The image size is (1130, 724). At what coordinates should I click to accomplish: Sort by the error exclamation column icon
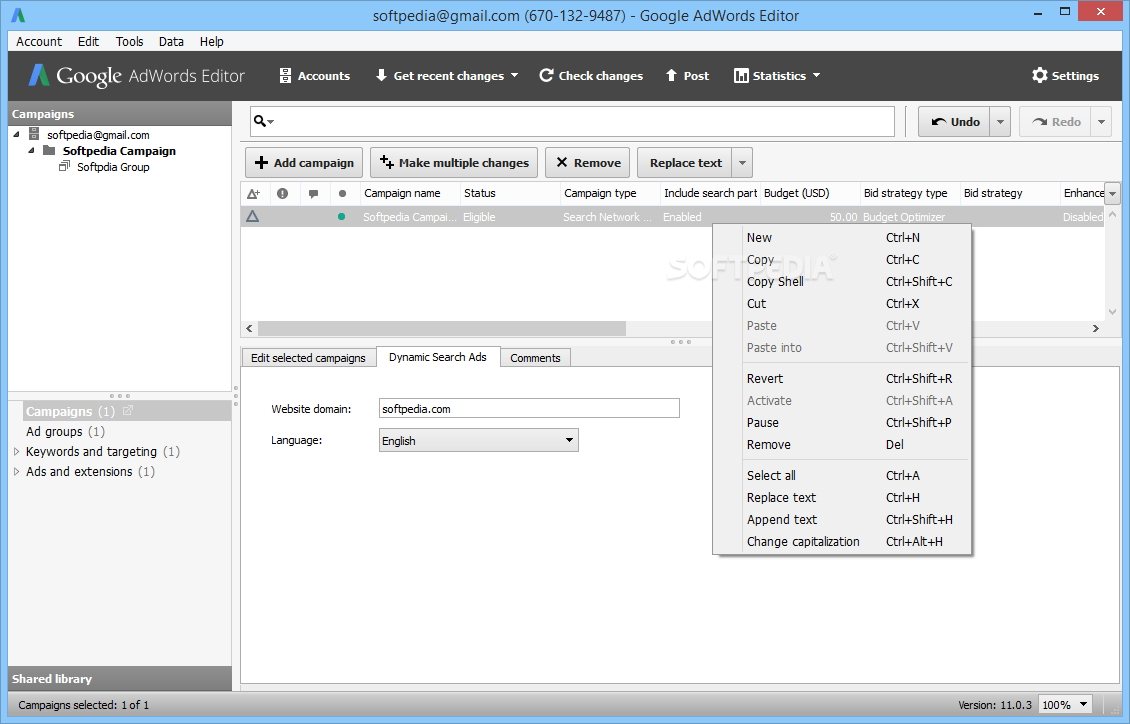pyautogui.click(x=282, y=193)
